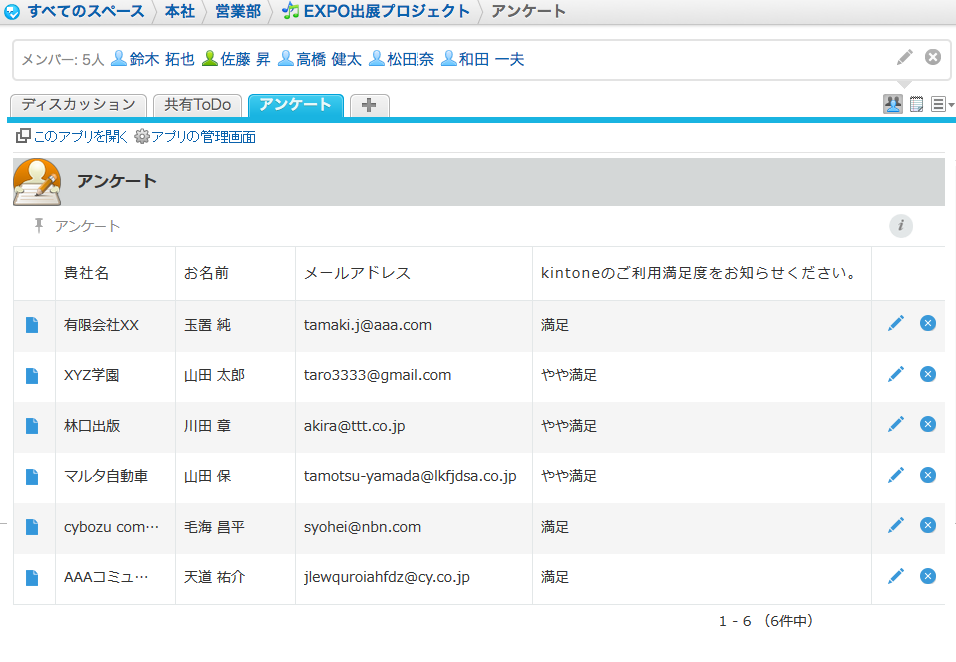Image resolution: width=956 pixels, height=662 pixels.
Task: Edit the 山田 太郎 record with the pencil
Action: click(896, 374)
